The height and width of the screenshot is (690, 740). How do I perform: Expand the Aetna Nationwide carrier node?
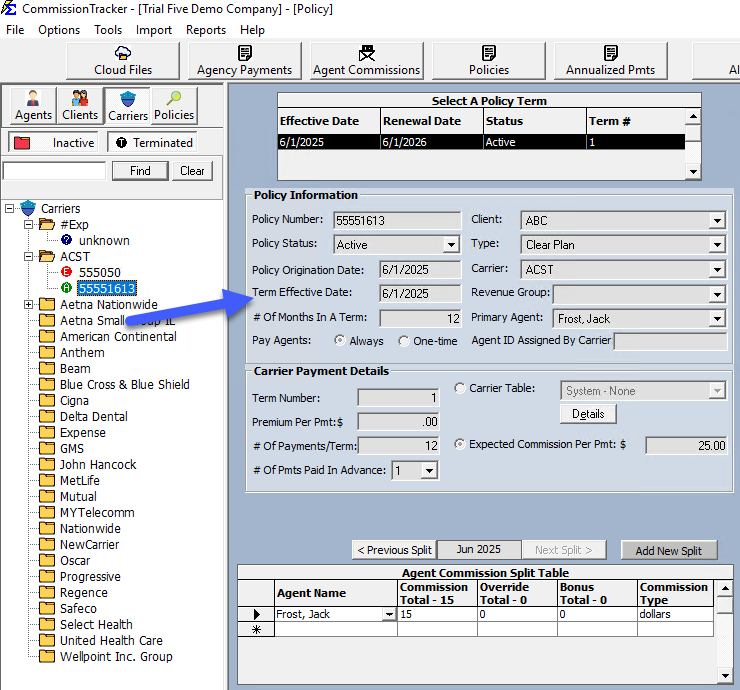pyautogui.click(x=27, y=305)
